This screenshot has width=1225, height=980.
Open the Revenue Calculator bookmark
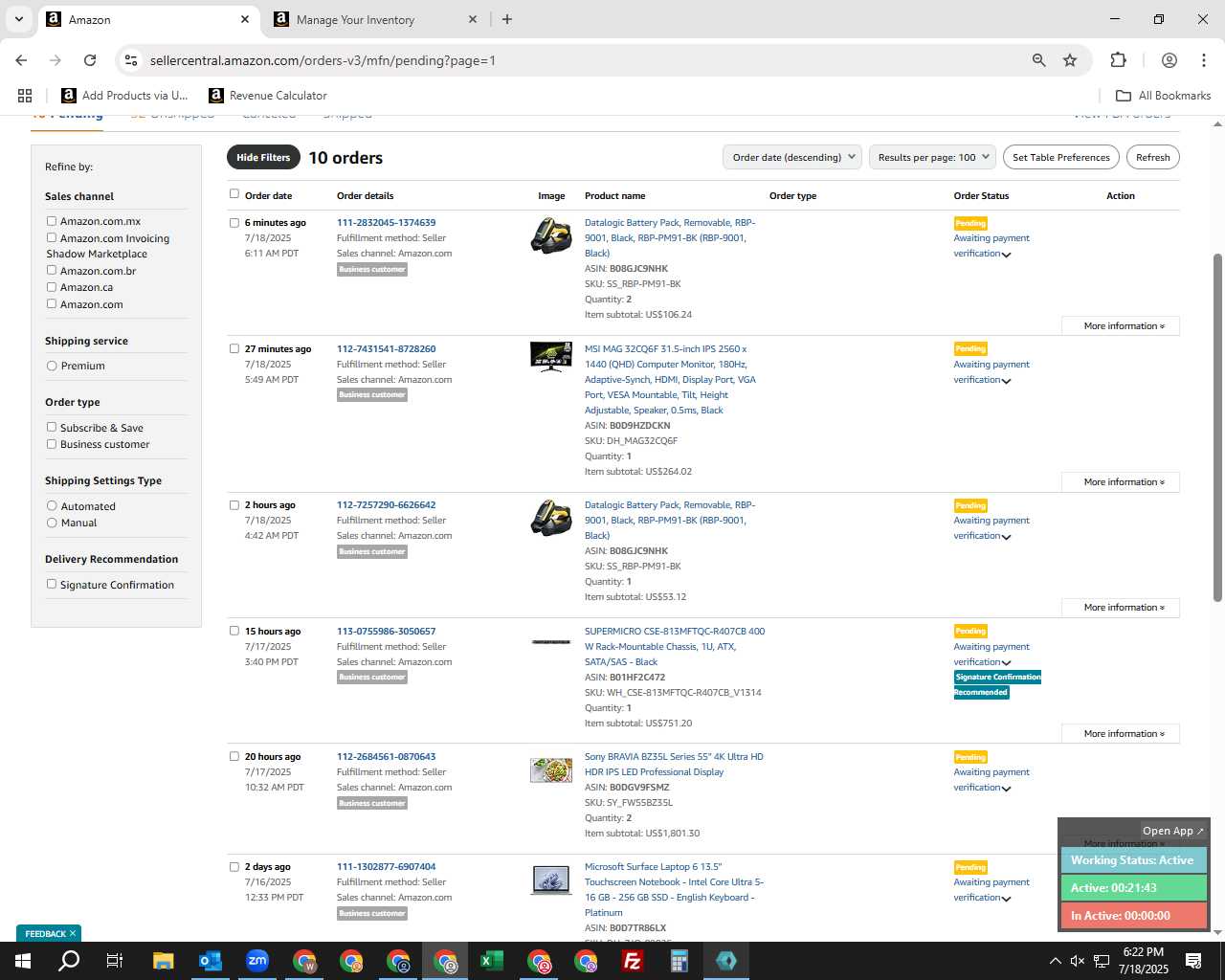[268, 96]
